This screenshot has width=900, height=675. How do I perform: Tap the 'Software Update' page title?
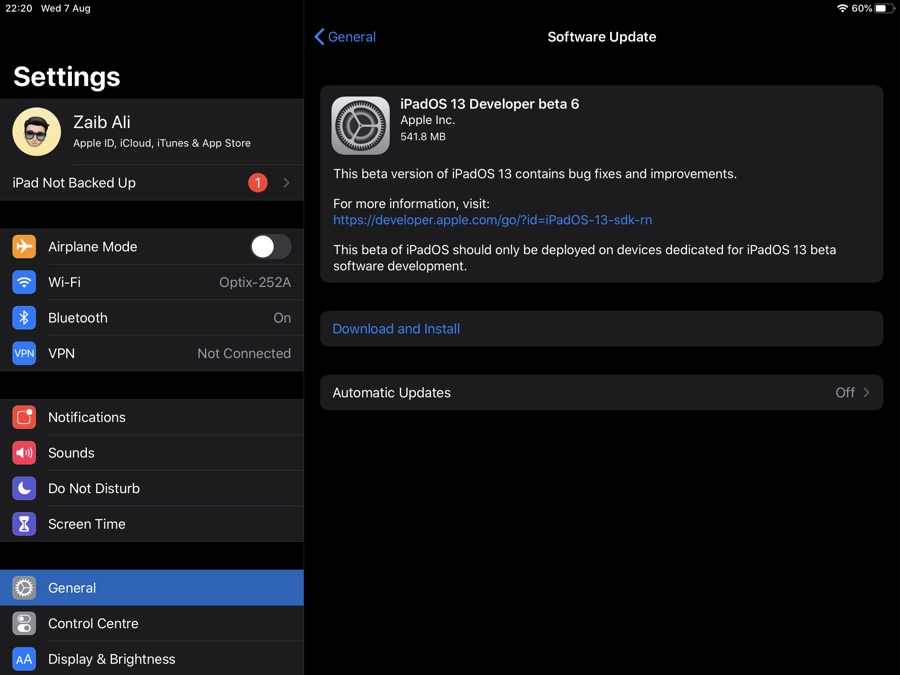[x=602, y=37]
